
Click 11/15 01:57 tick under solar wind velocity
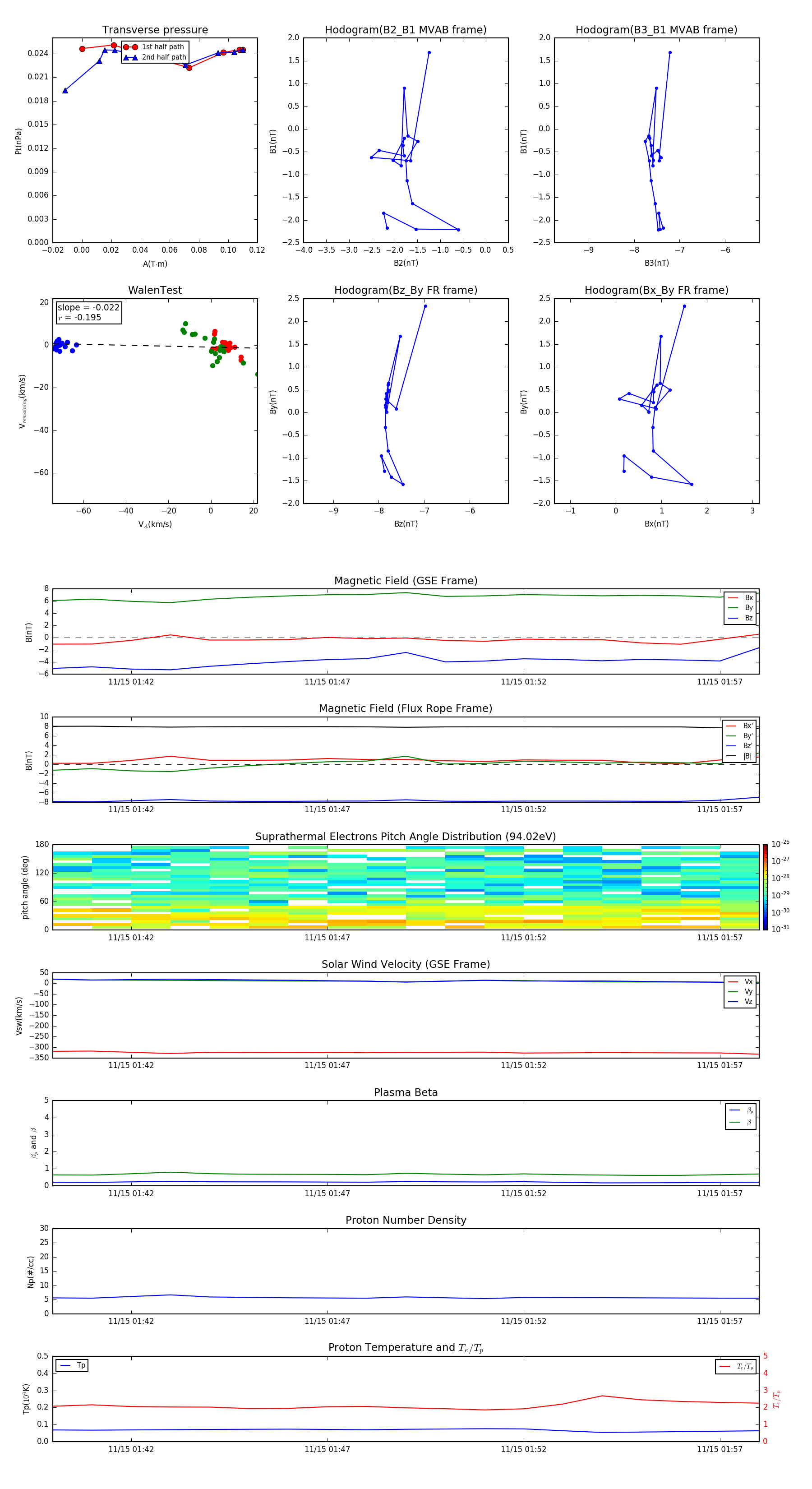[x=720, y=1065]
